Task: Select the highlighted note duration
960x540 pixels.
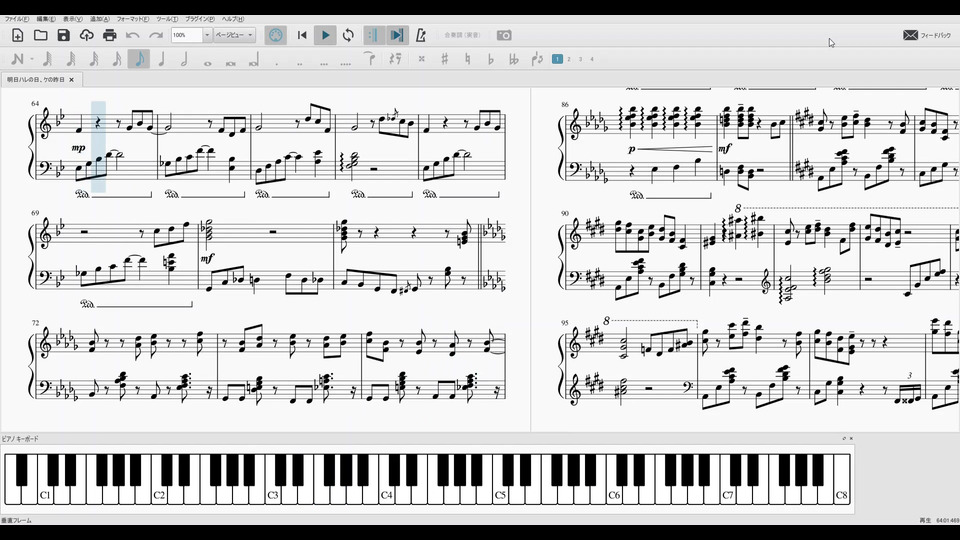Action: (x=139, y=59)
